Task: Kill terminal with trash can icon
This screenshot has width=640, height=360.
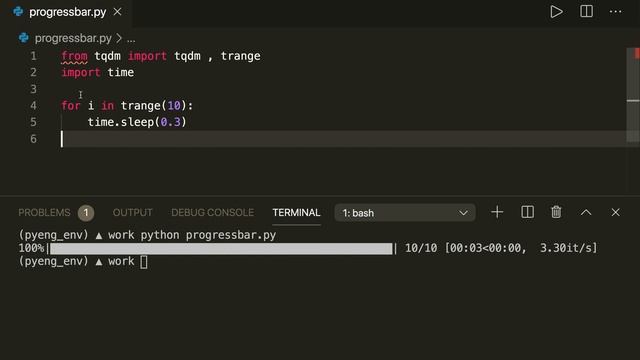Action: (556, 212)
